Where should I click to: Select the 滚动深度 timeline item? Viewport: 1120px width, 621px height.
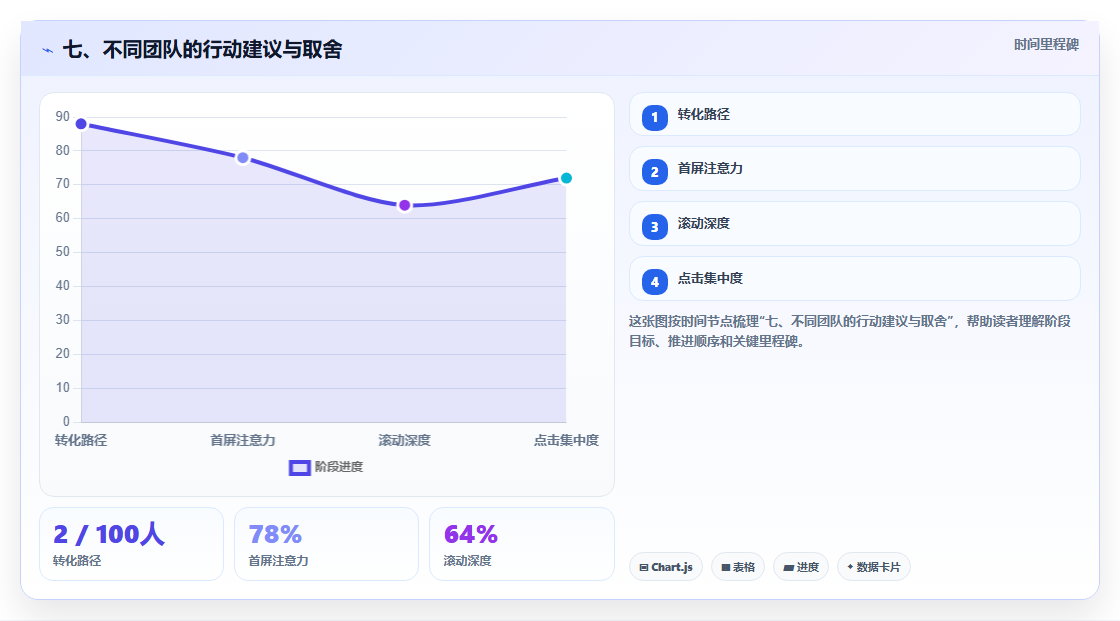854,224
